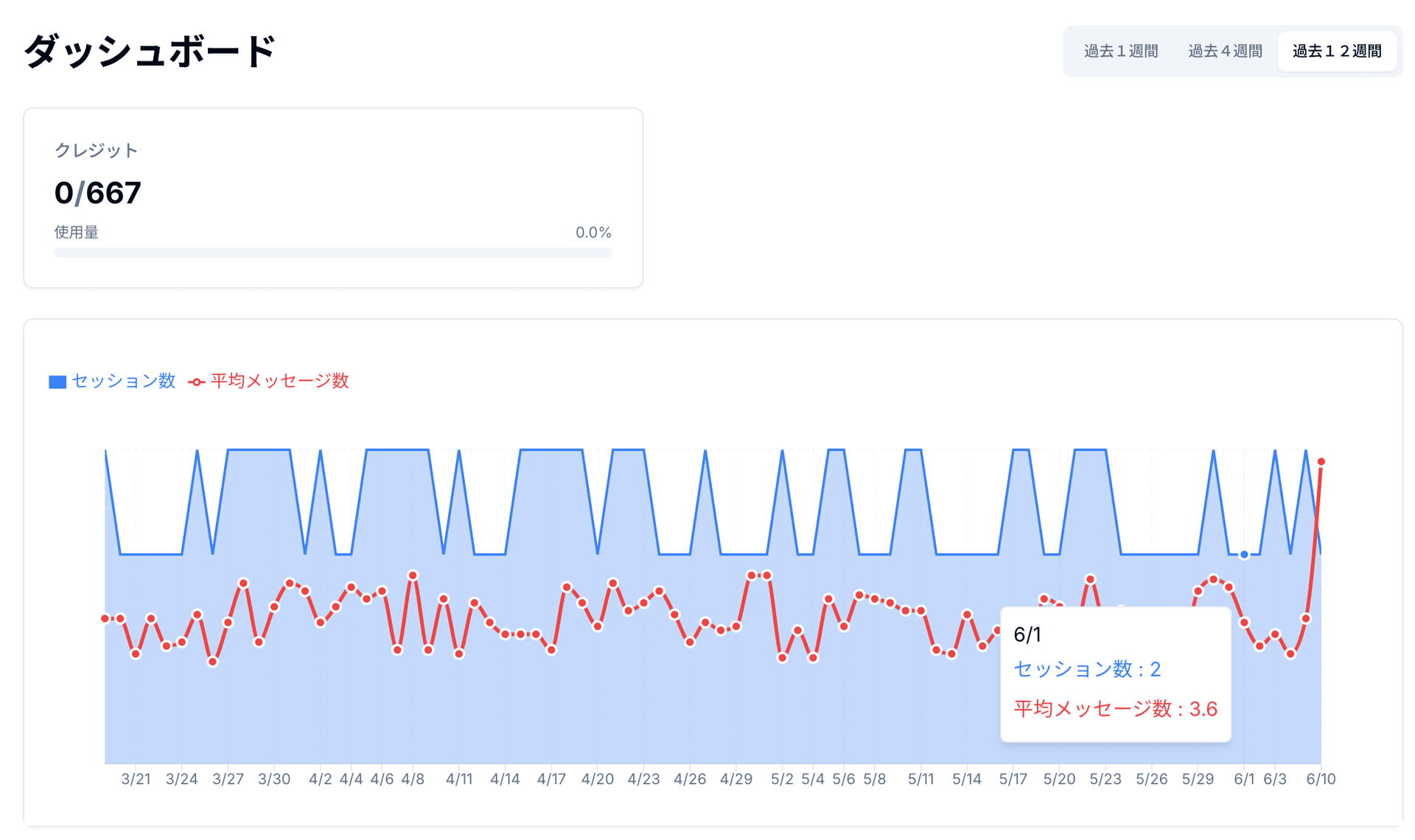Click the blue セッション数 legend square
The image size is (1415, 840).
point(57,382)
